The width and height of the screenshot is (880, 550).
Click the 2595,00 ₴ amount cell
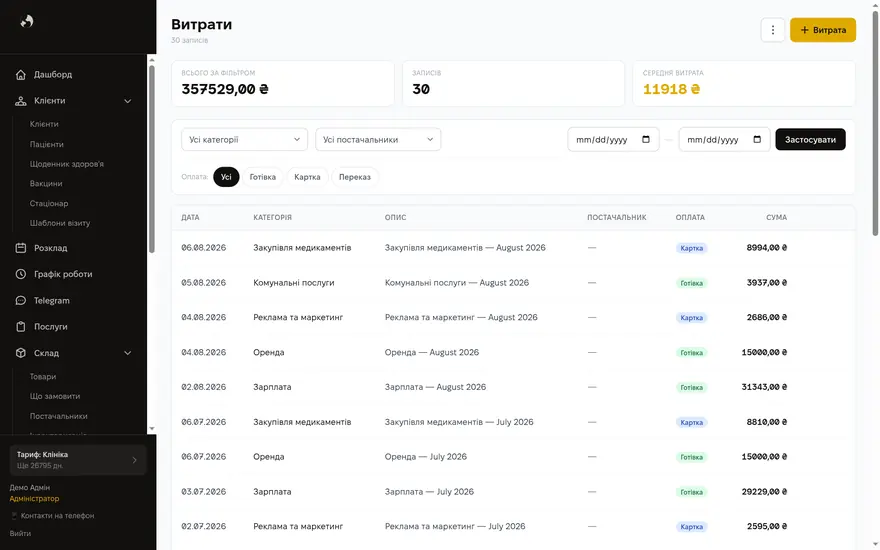(767, 526)
